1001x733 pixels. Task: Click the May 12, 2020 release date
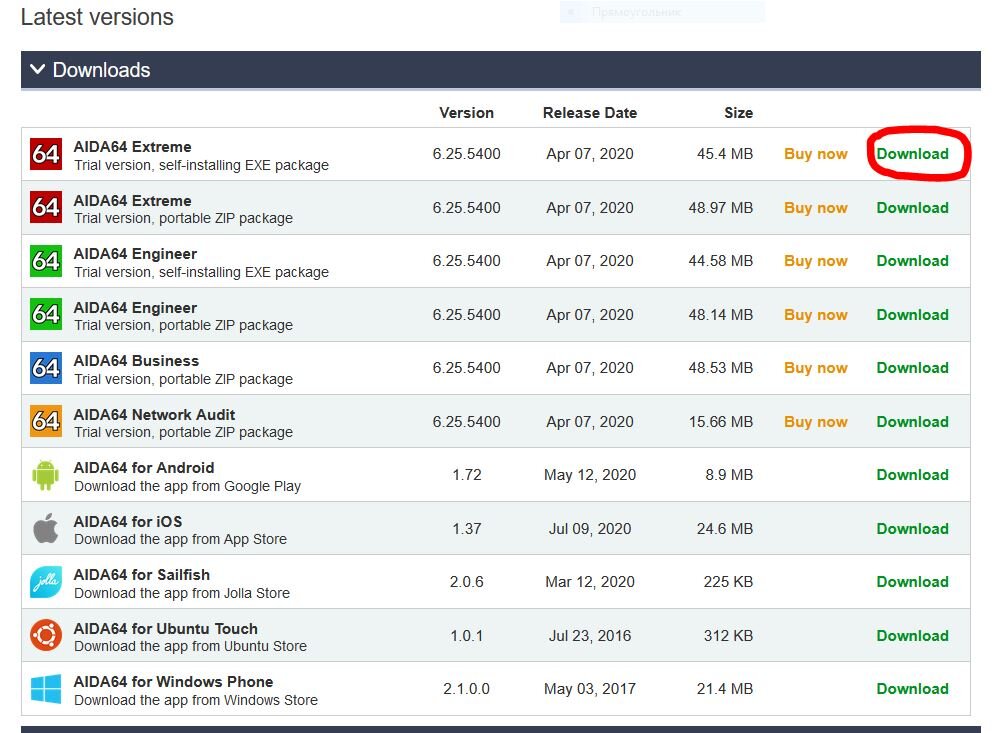(x=590, y=474)
